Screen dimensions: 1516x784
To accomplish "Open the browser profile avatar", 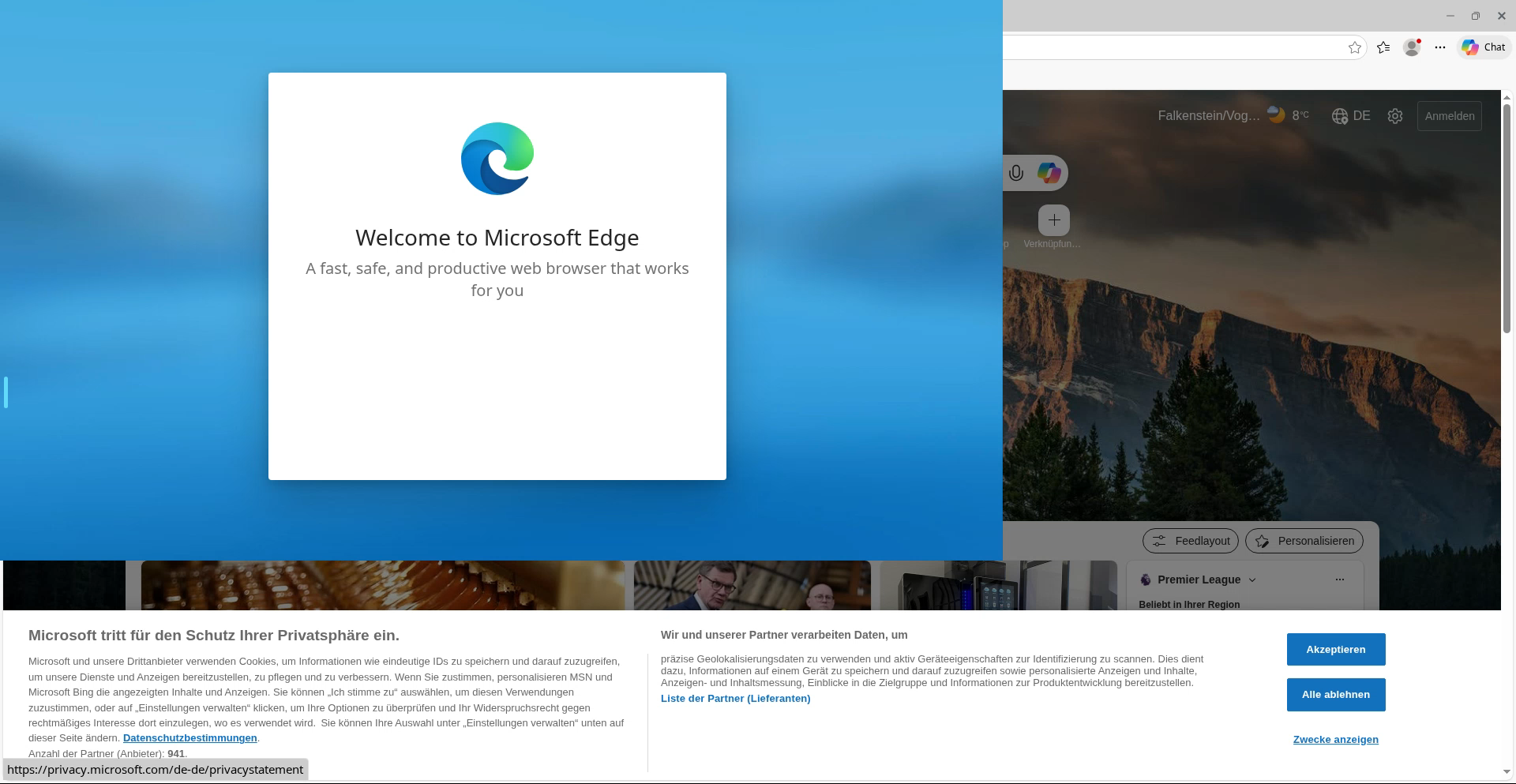I will pos(1412,47).
